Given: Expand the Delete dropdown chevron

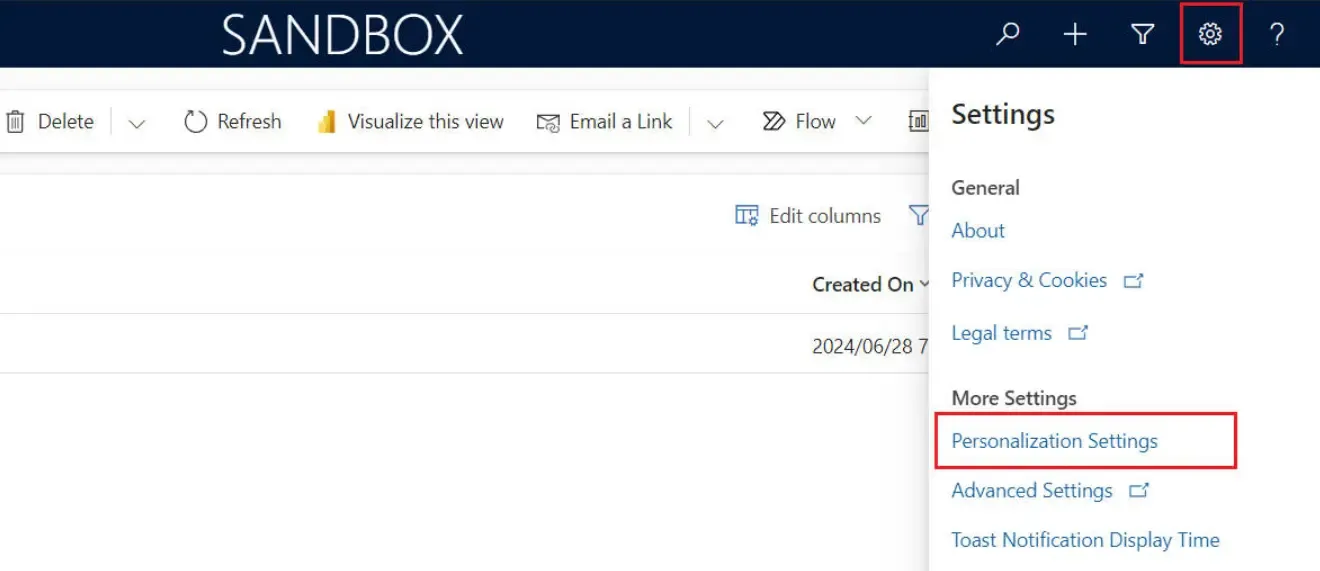Looking at the screenshot, I should coord(137,123).
